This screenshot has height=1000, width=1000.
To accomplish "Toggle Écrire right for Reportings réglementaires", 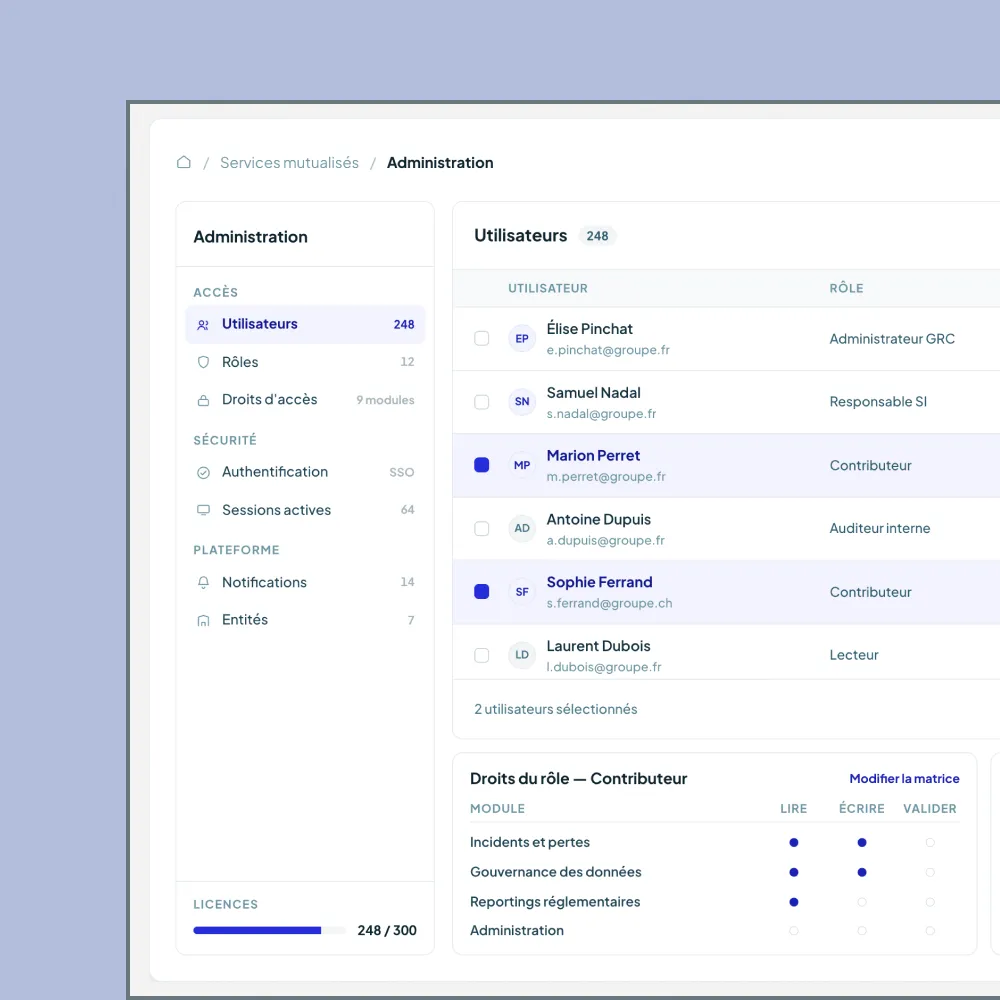I will click(x=862, y=902).
